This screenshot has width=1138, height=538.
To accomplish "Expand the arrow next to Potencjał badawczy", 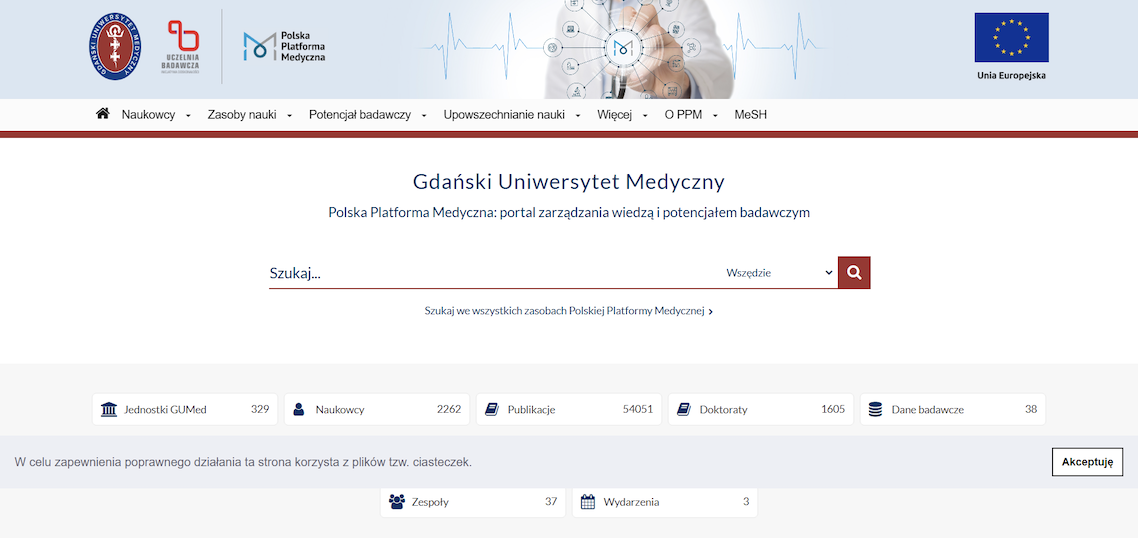I will click(x=424, y=115).
